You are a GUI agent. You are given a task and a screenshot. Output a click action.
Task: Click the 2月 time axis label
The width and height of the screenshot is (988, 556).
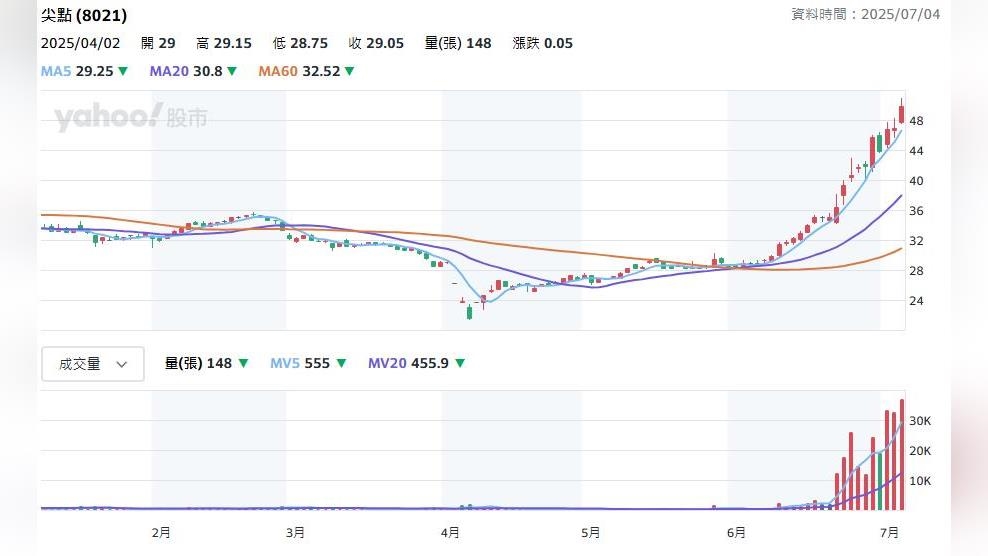tap(161, 533)
